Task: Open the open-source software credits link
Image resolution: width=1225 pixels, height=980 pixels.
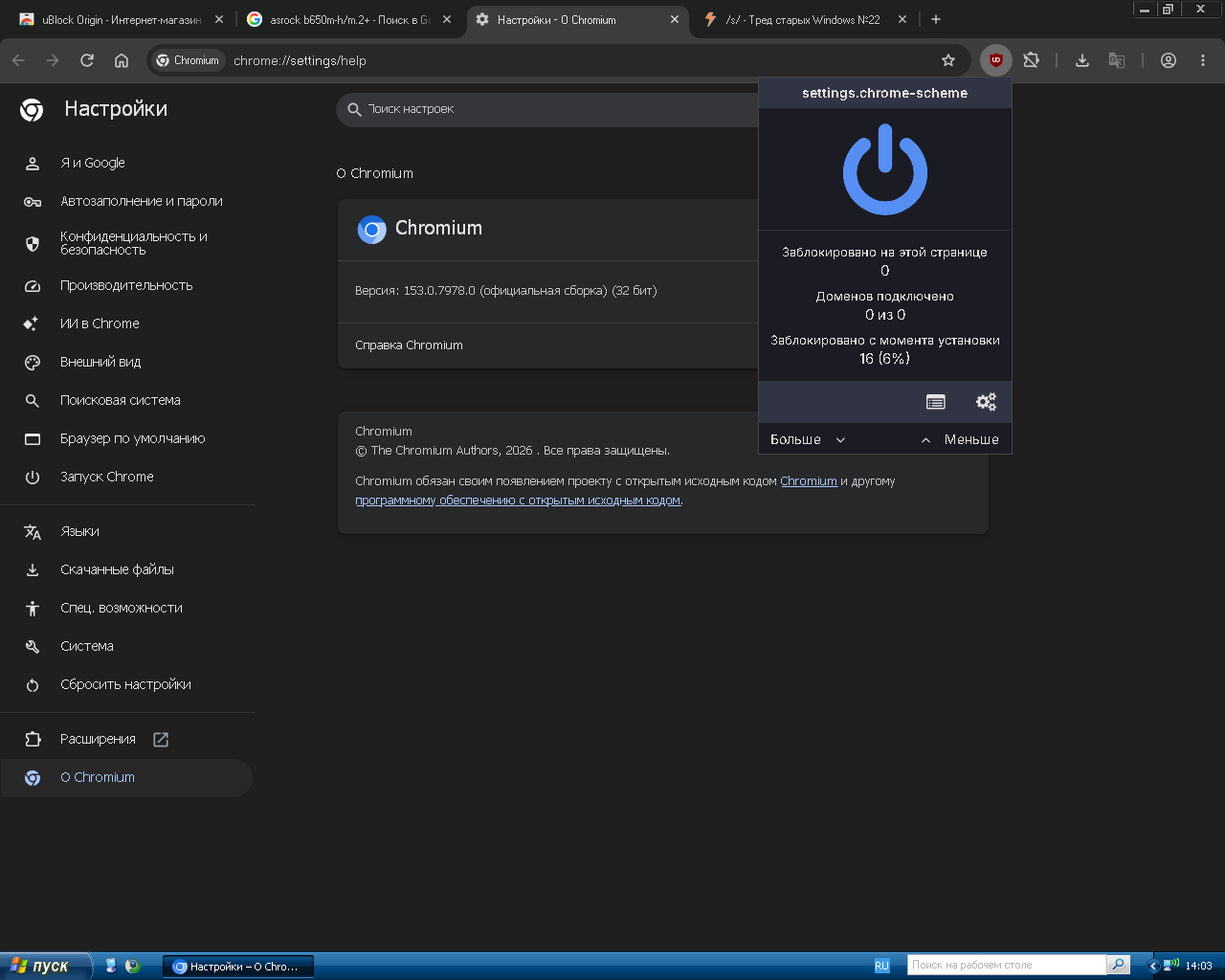Action: [518, 501]
